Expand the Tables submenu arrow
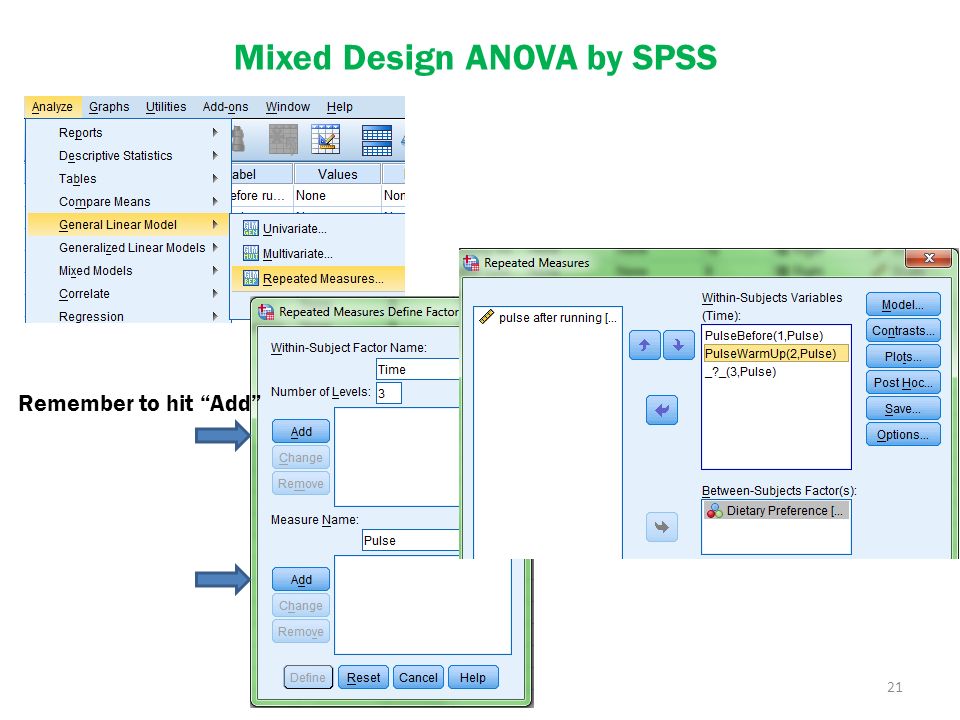The height and width of the screenshot is (720, 960). tap(215, 178)
